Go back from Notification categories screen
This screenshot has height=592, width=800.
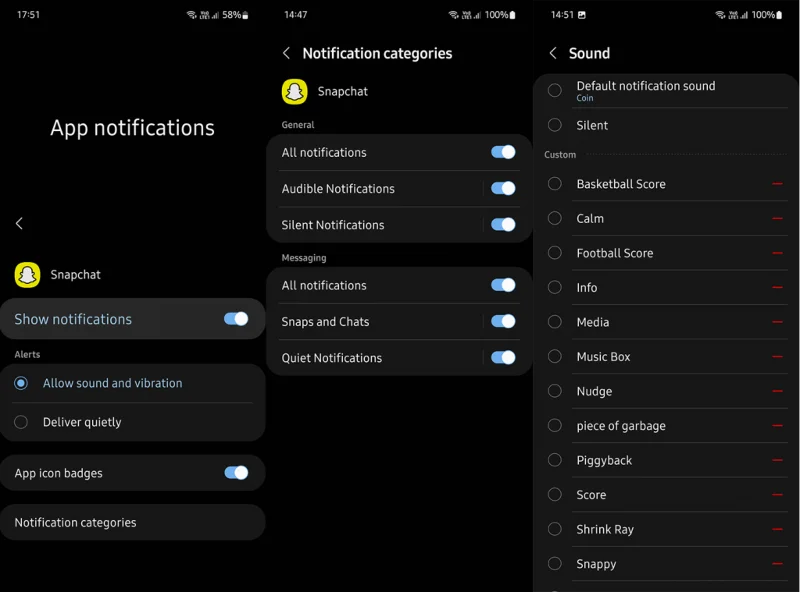(286, 53)
